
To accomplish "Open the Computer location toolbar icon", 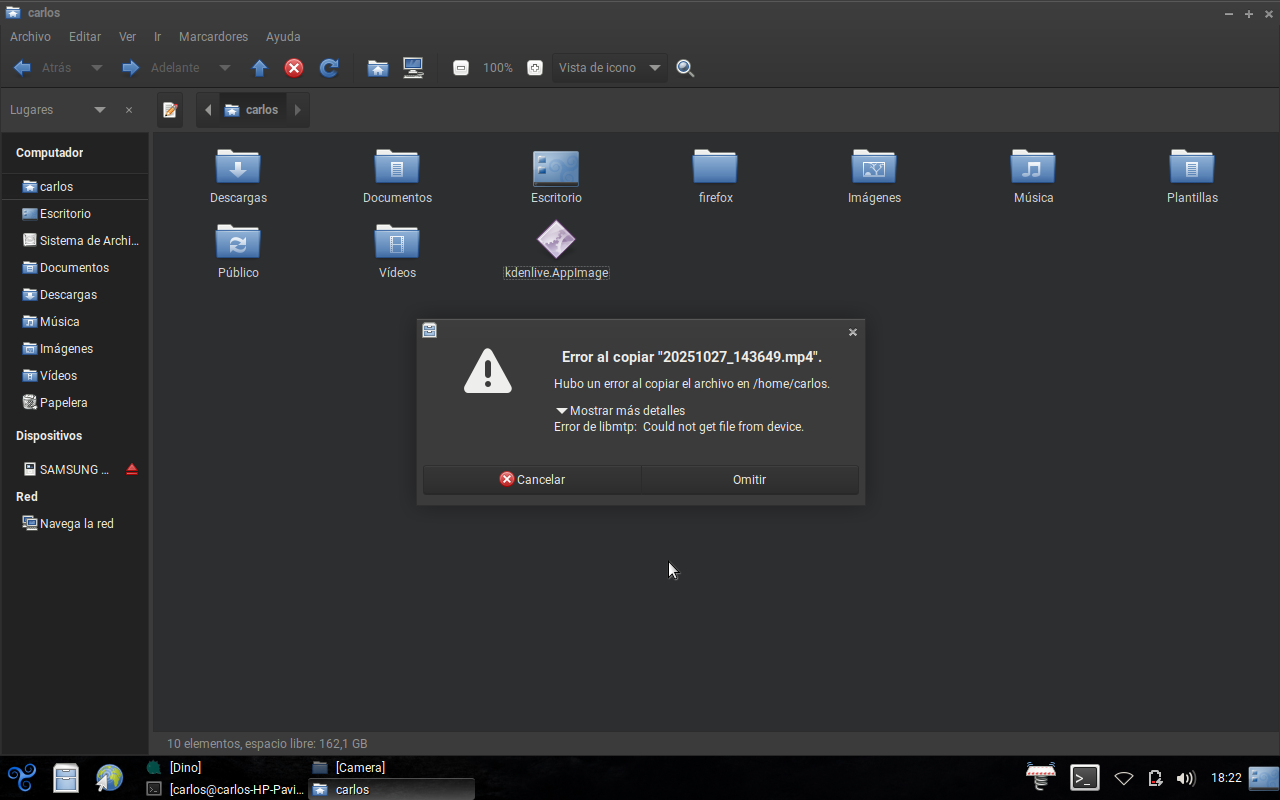I will pyautogui.click(x=413, y=68).
